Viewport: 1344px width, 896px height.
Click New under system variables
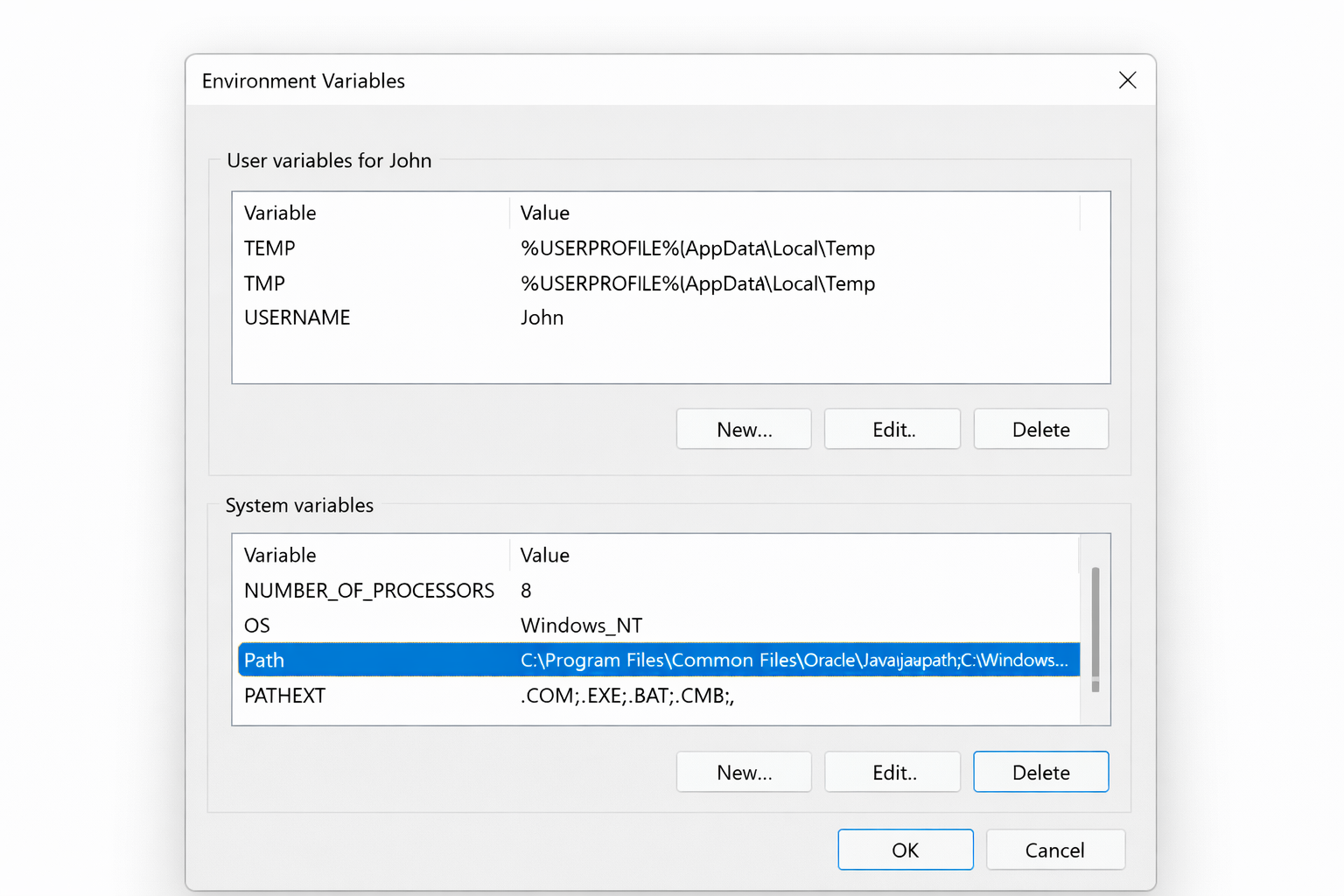[743, 772]
